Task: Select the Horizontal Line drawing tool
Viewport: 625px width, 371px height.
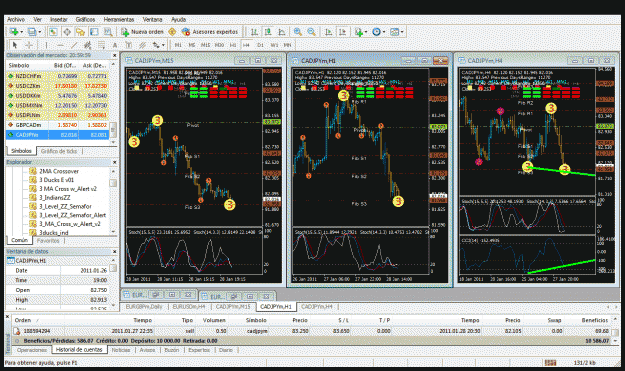Action: coord(60,45)
